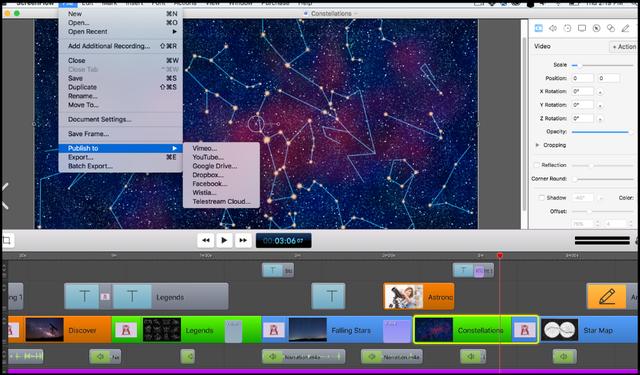The image size is (640, 375).
Task: Start playback with the Play button
Action: (224, 240)
